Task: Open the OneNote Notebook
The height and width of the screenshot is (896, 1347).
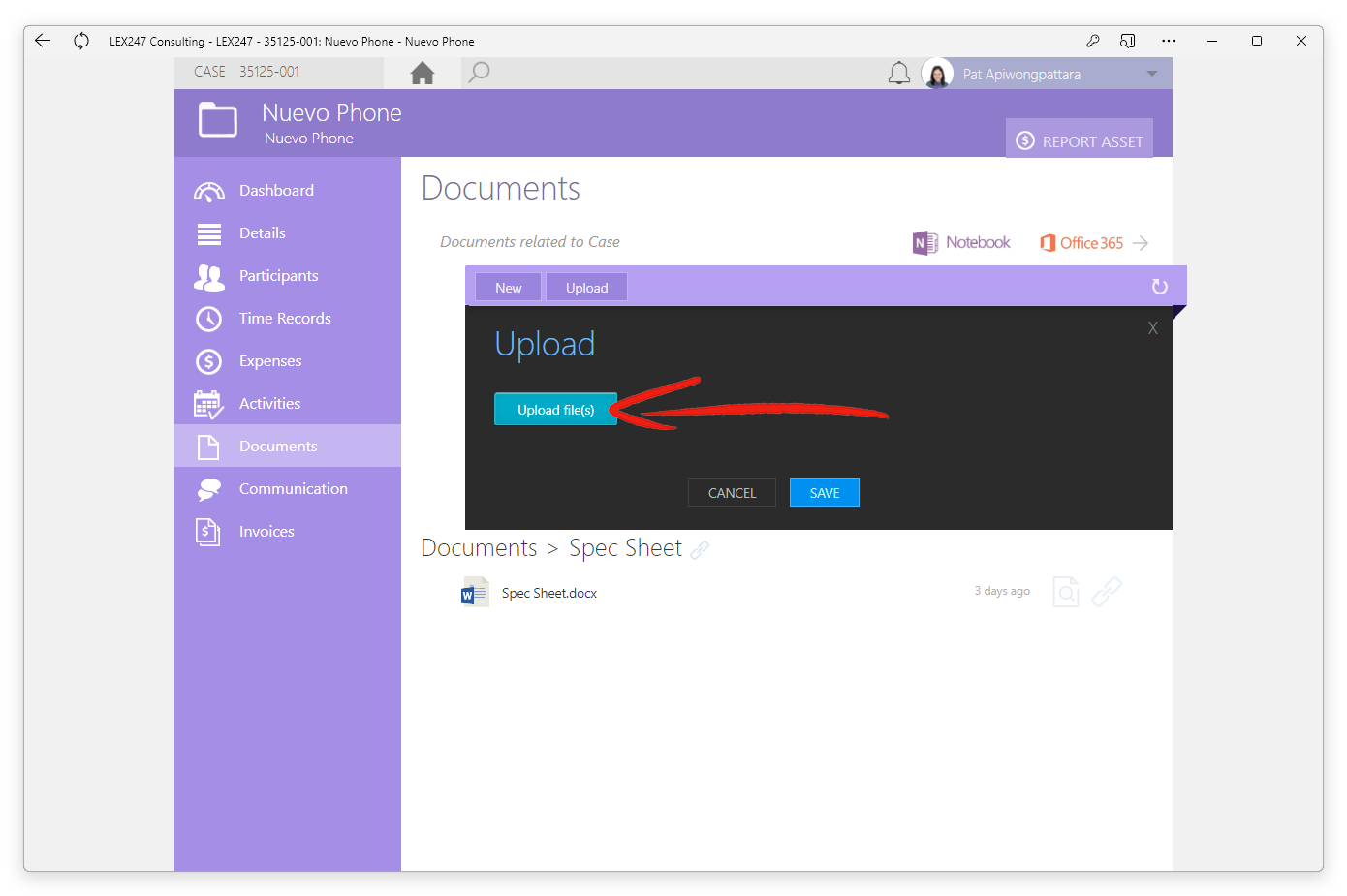Action: tap(961, 242)
